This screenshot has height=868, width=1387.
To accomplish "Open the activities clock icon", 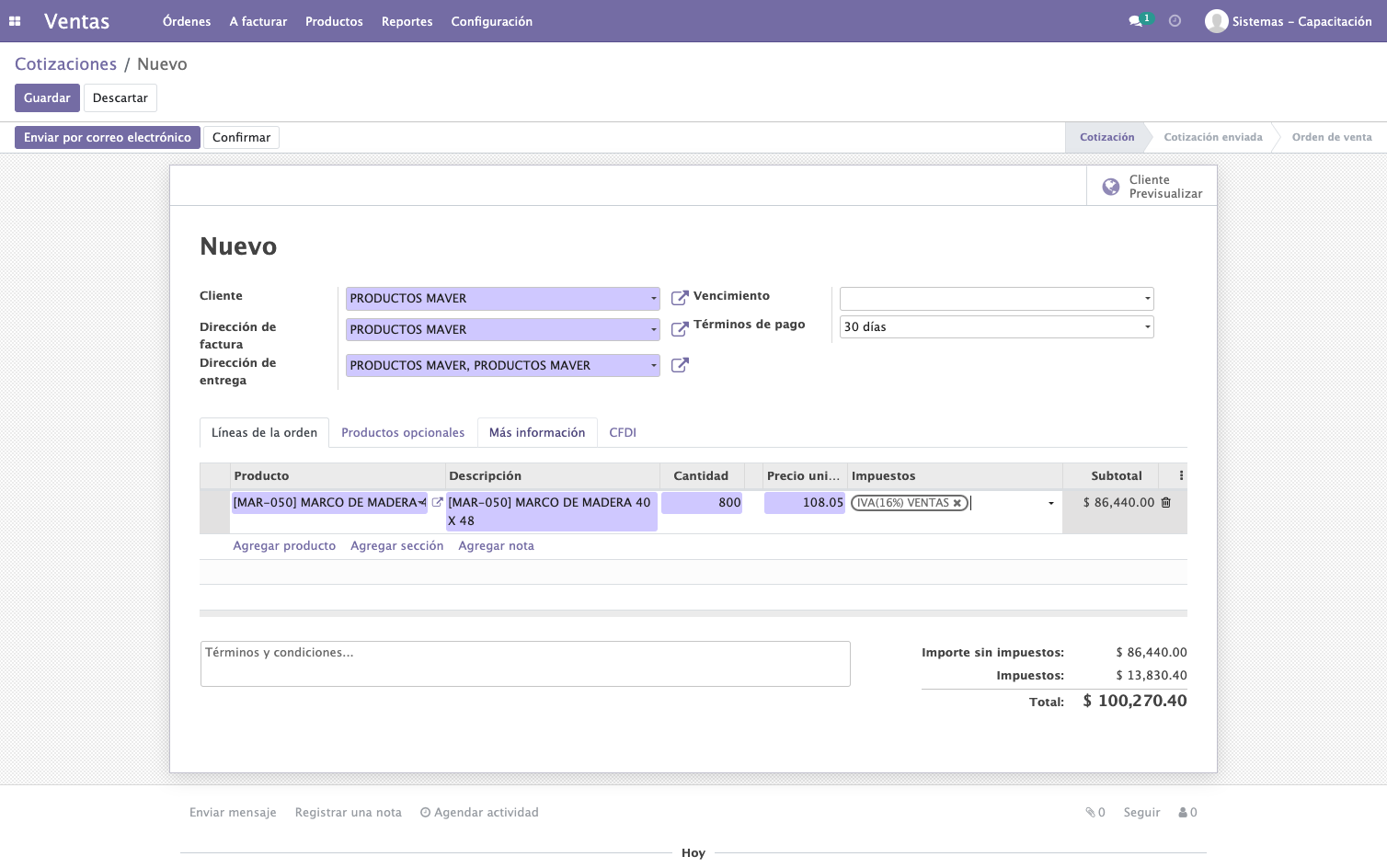I will pos(1175,21).
